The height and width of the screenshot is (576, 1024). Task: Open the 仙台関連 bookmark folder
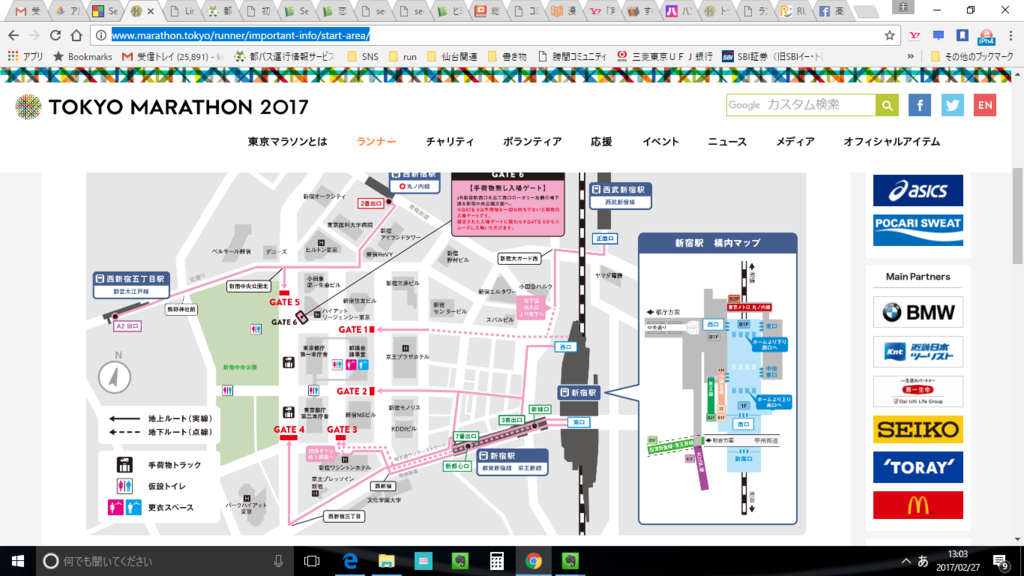point(452,57)
